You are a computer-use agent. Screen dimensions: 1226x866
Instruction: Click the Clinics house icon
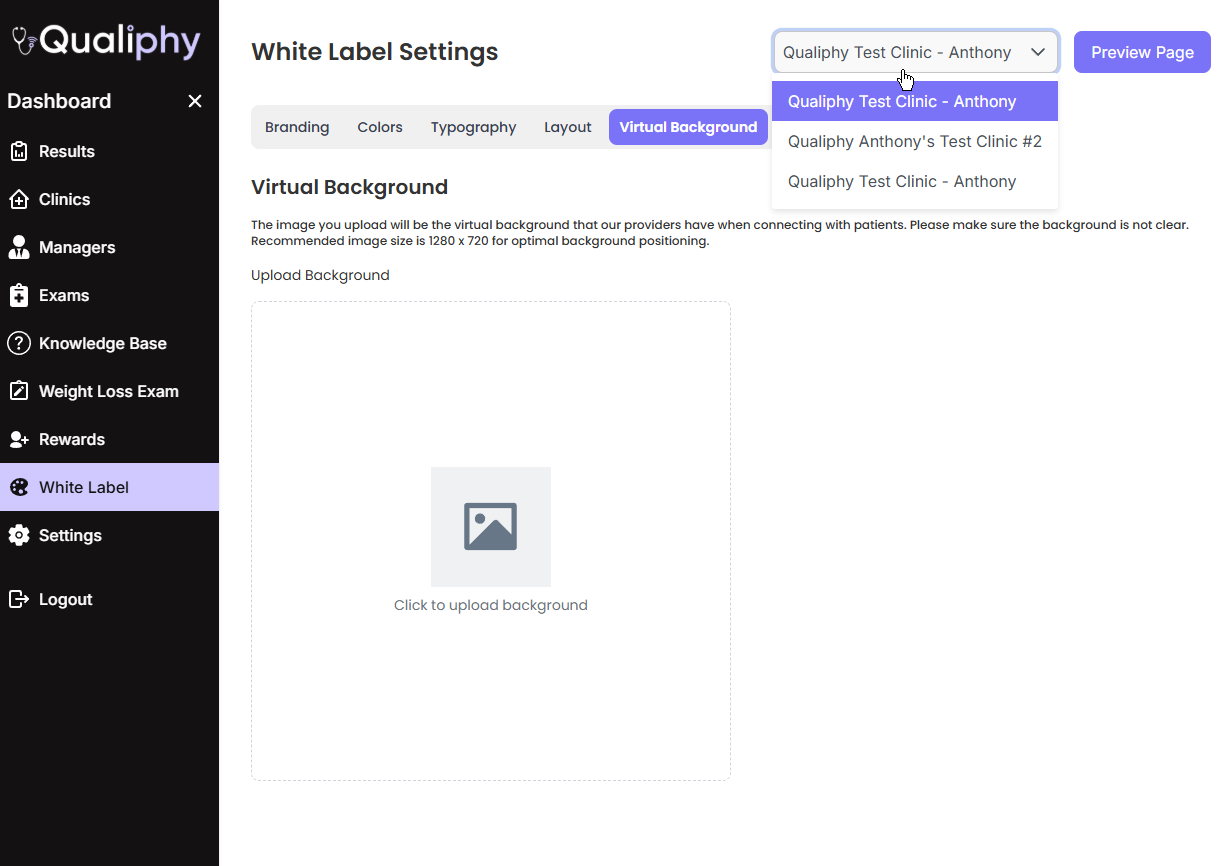click(x=18, y=199)
